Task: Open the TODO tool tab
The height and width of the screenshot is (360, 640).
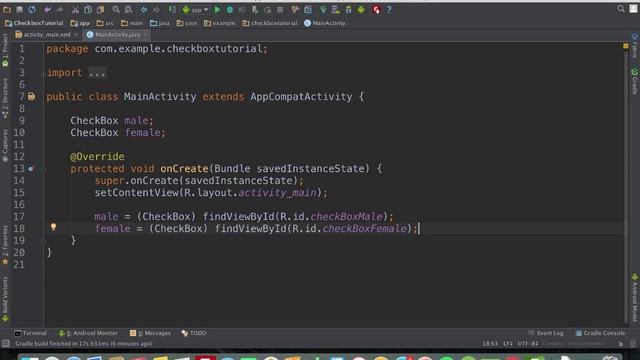Action: pyautogui.click(x=194, y=333)
